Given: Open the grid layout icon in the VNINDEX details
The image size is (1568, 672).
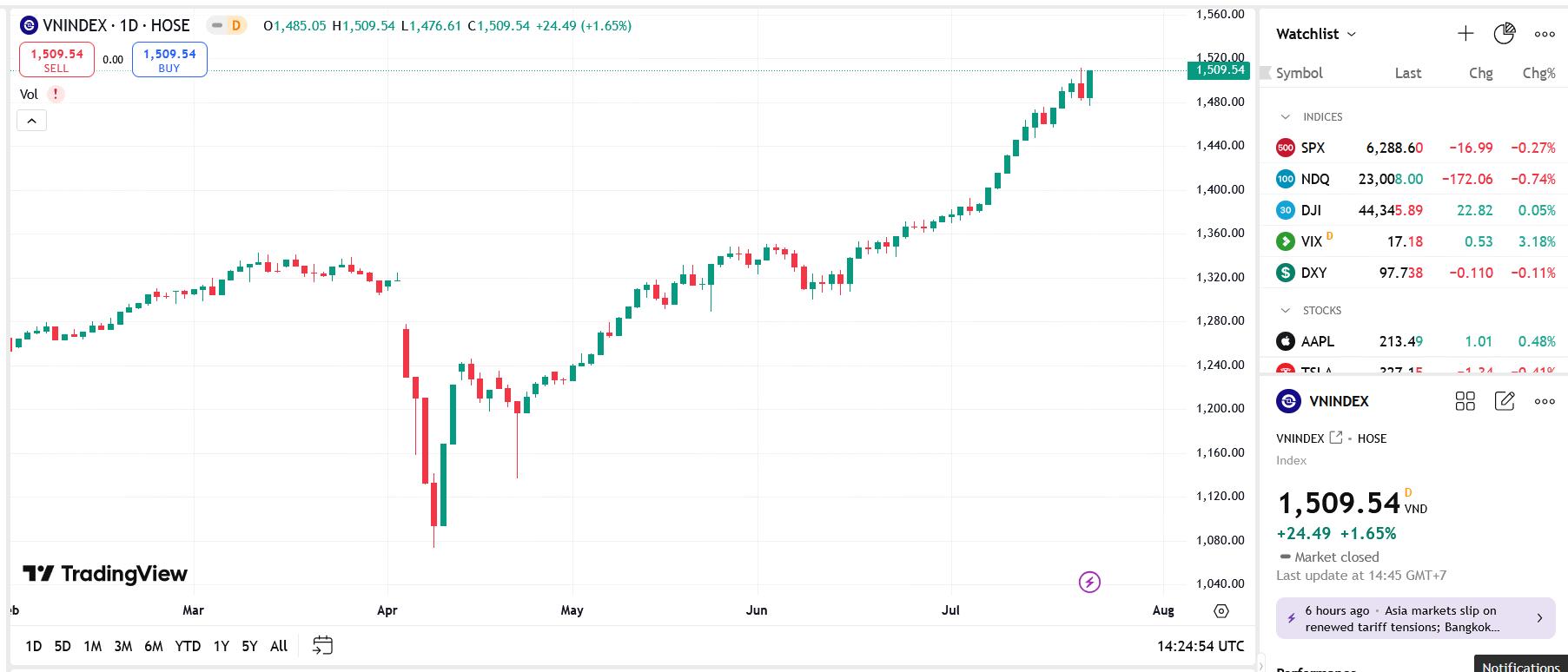Looking at the screenshot, I should pyautogui.click(x=1465, y=401).
